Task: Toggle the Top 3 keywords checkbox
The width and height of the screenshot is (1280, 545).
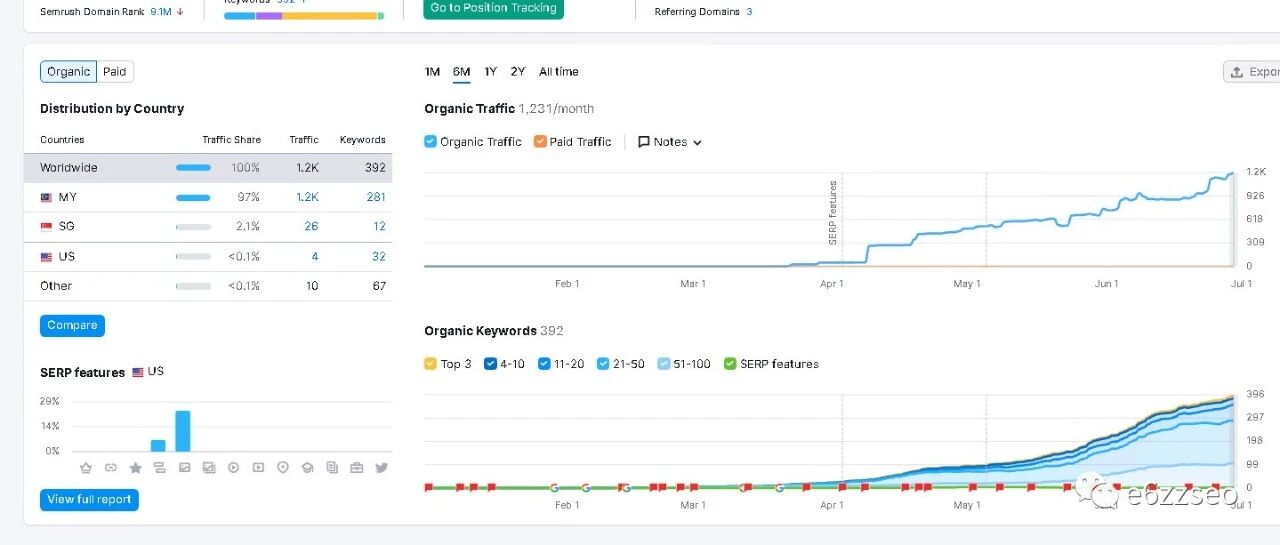Action: pyautogui.click(x=430, y=364)
